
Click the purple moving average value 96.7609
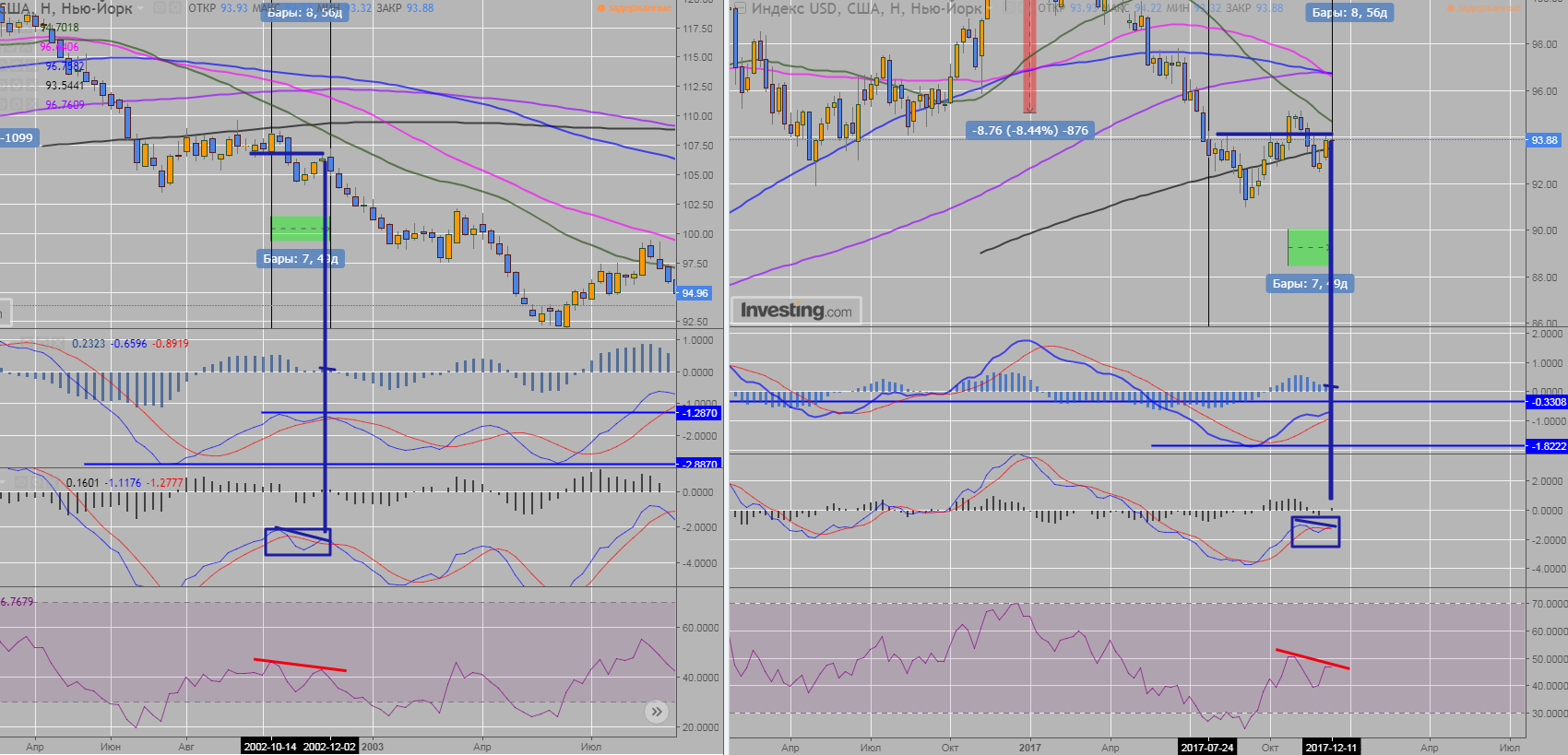pos(65,105)
